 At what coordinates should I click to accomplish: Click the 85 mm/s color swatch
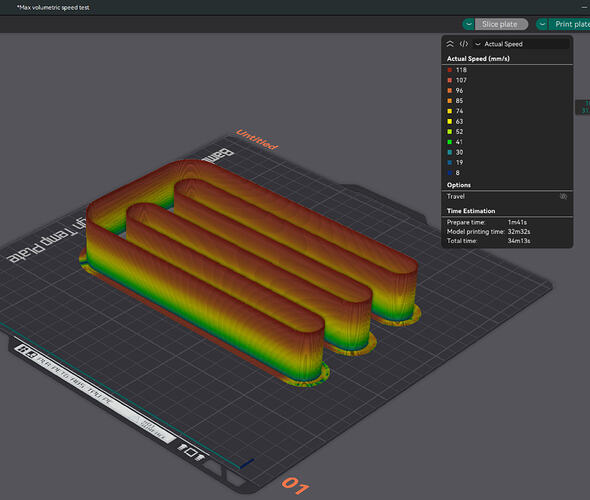(x=450, y=101)
